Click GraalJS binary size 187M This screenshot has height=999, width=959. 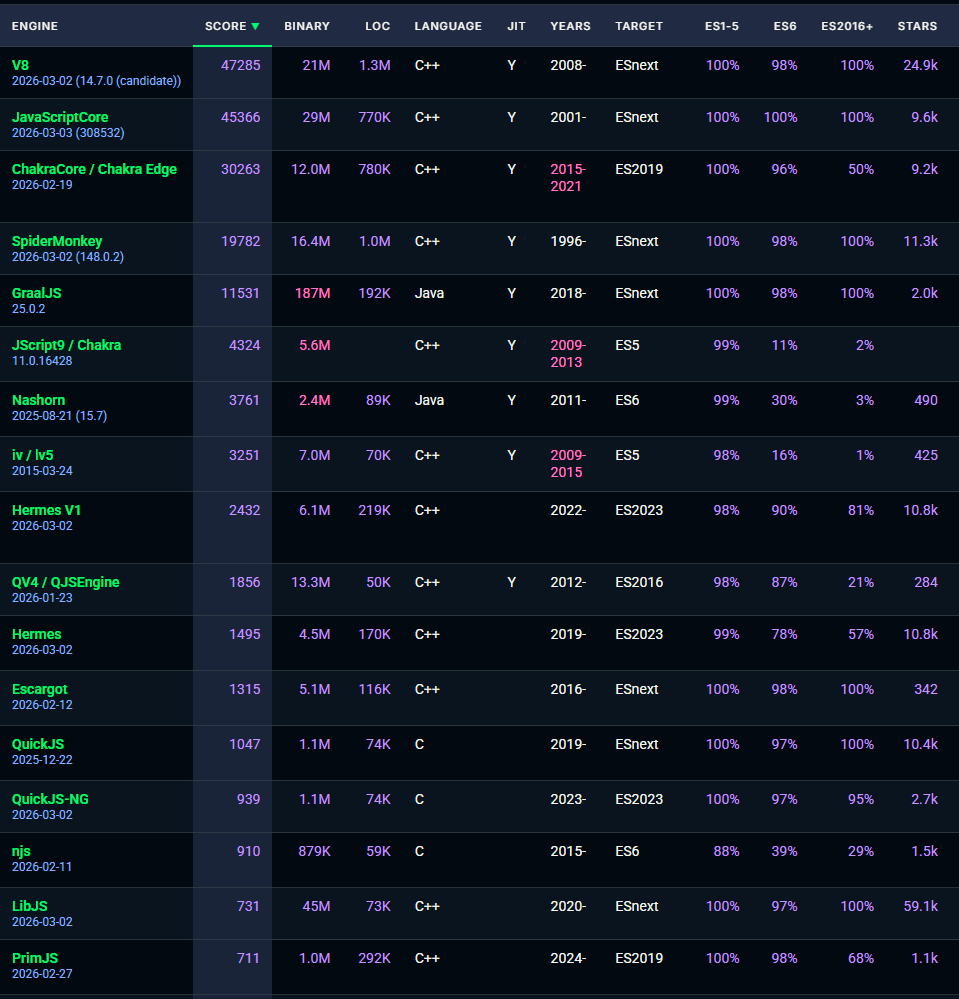[x=312, y=293]
